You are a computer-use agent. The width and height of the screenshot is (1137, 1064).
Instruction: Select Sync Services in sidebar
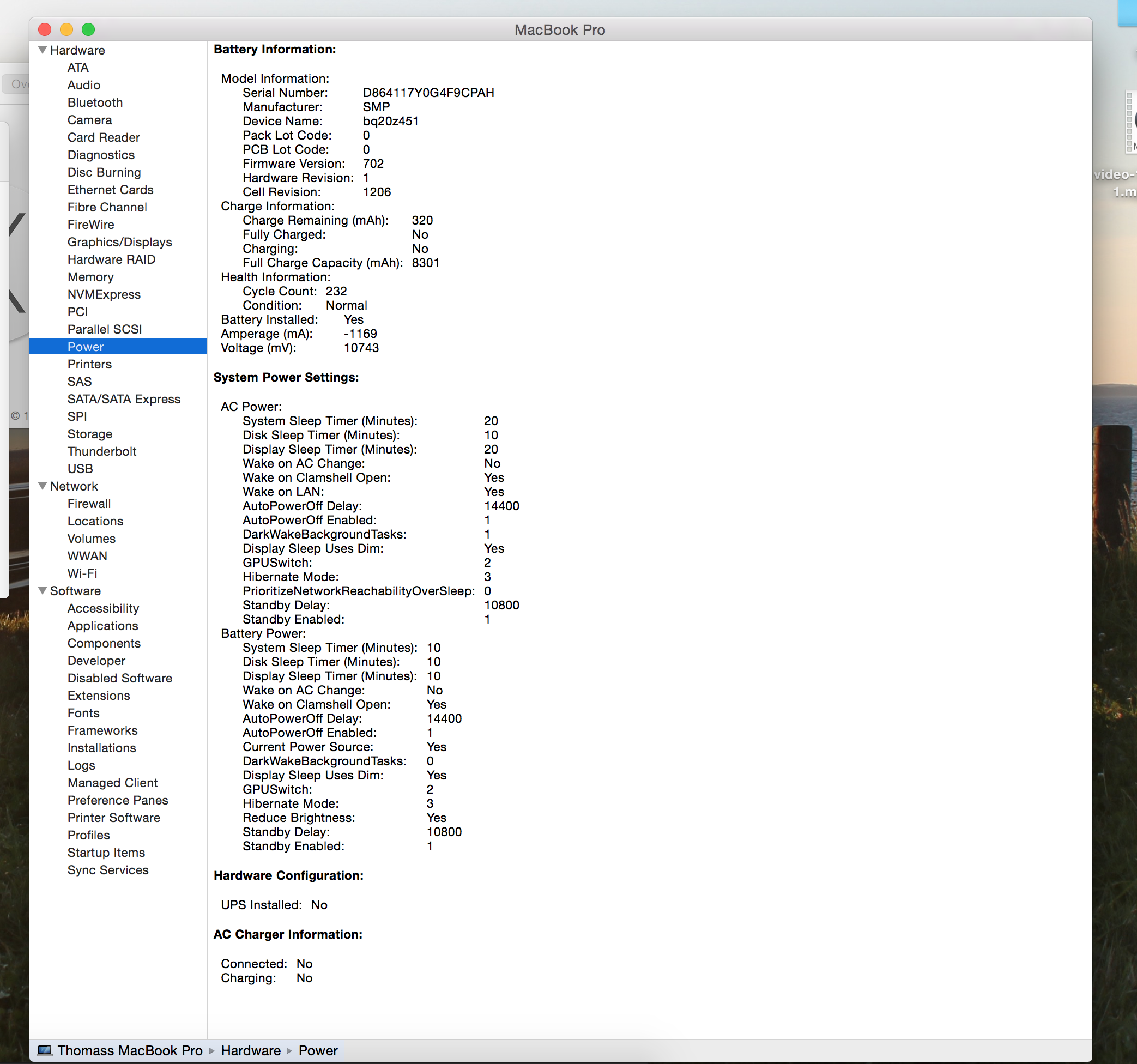[108, 870]
